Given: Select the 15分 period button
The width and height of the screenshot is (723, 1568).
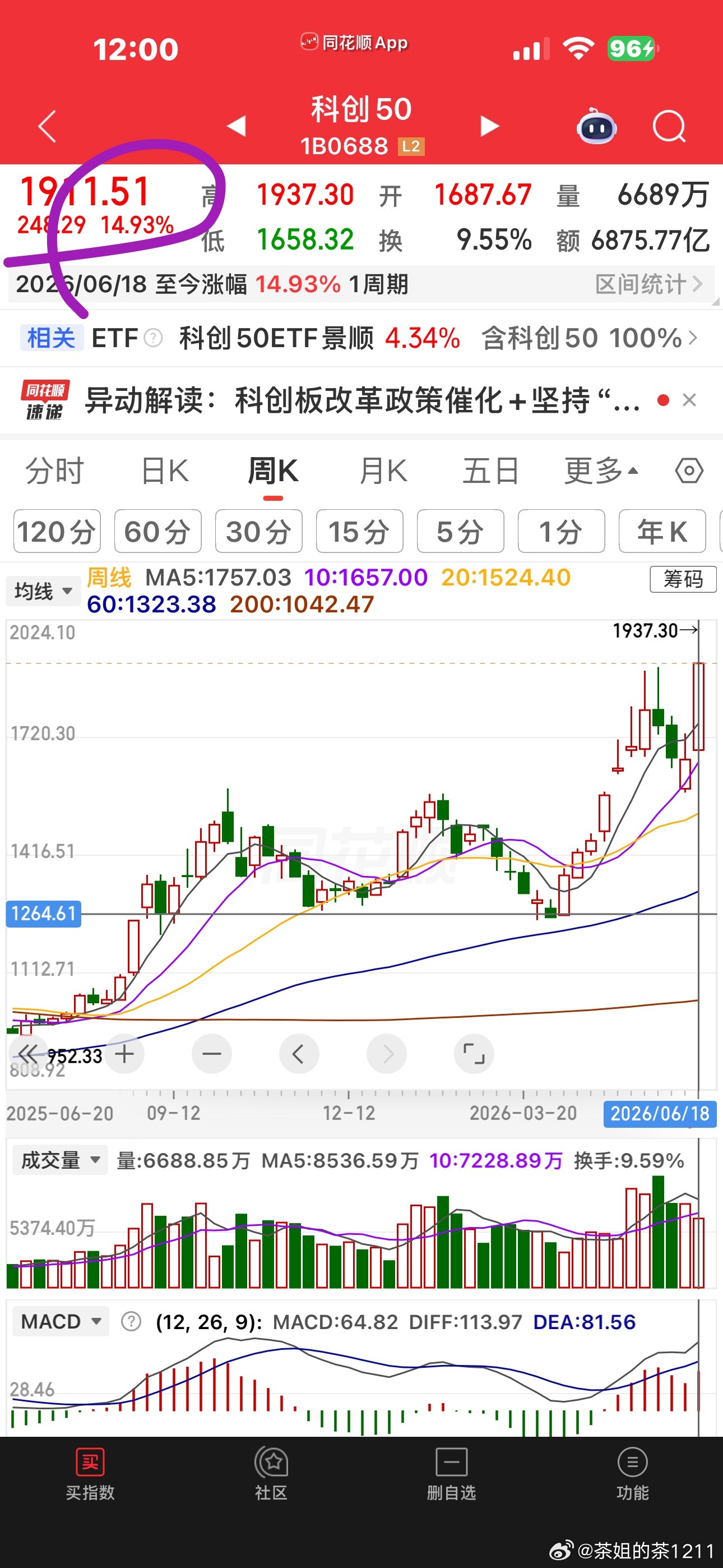Looking at the screenshot, I should pyautogui.click(x=360, y=532).
